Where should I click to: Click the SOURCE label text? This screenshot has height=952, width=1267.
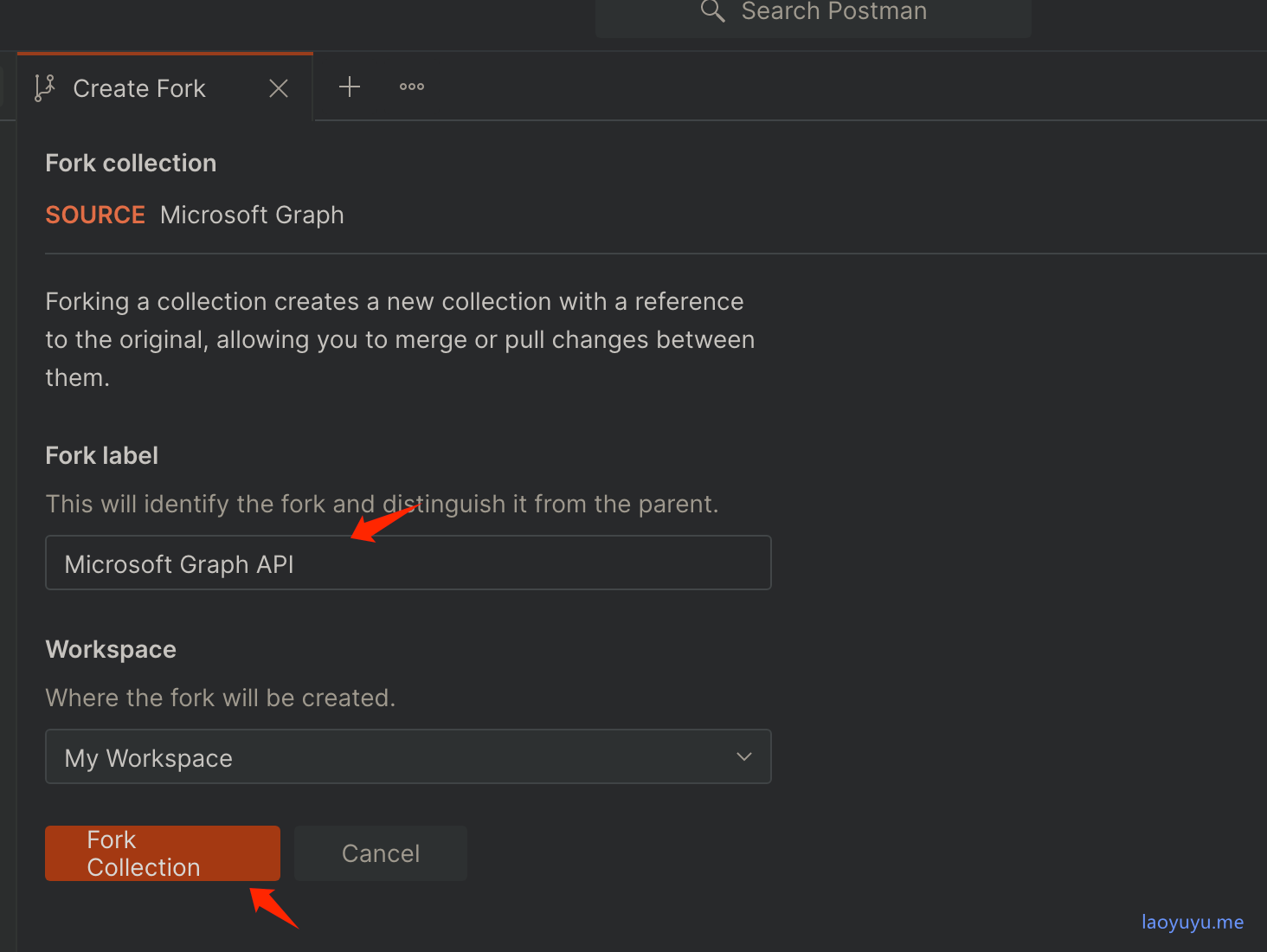tap(95, 215)
